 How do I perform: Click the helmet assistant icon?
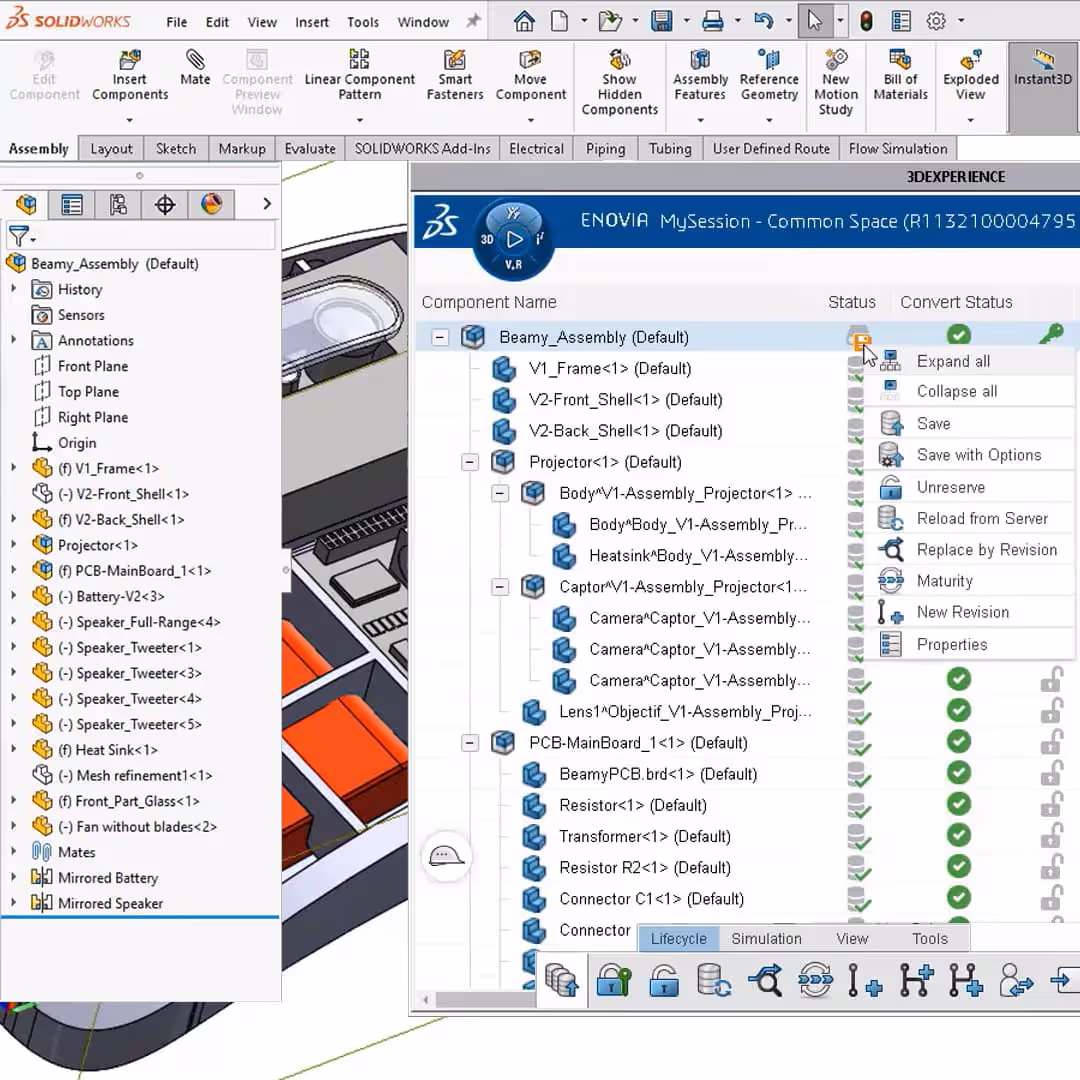pyautogui.click(x=446, y=856)
